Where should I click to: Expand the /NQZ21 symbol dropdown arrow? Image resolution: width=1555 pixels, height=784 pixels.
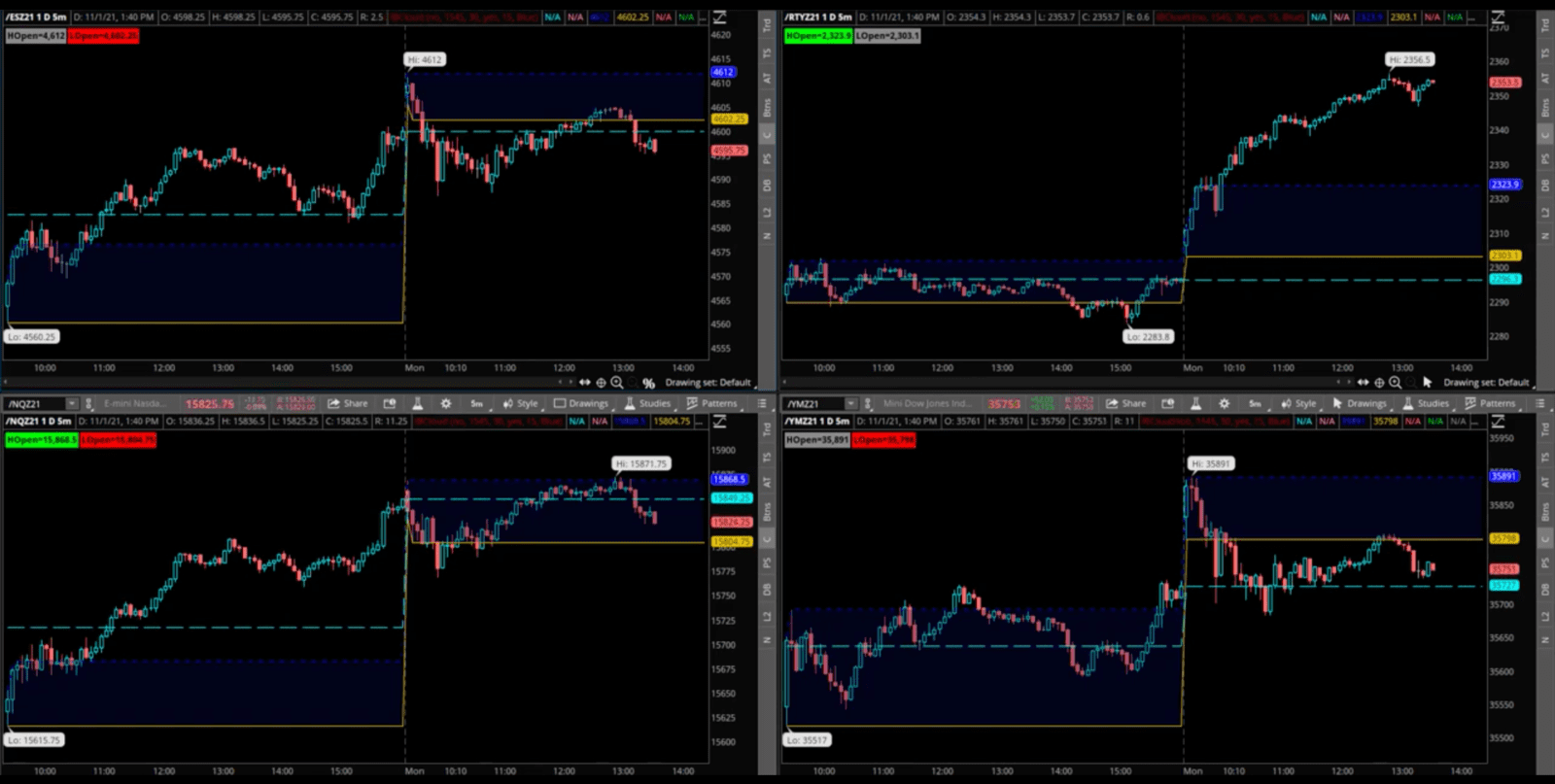[71, 403]
